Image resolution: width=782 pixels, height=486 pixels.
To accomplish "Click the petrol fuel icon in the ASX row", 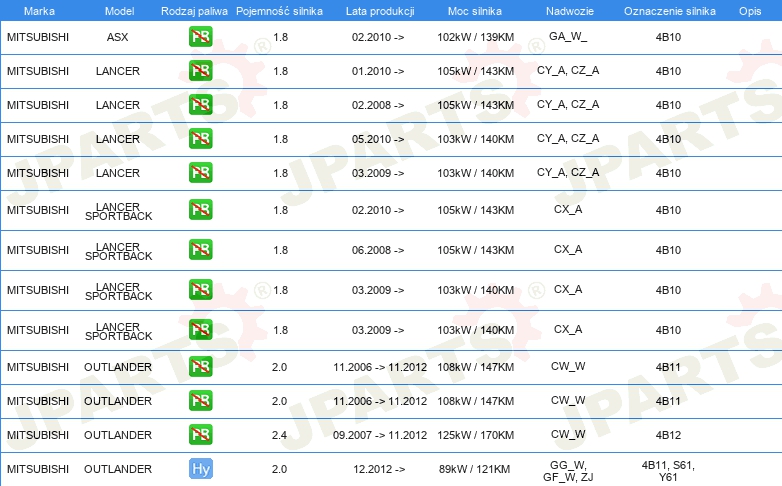I will pyautogui.click(x=200, y=36).
